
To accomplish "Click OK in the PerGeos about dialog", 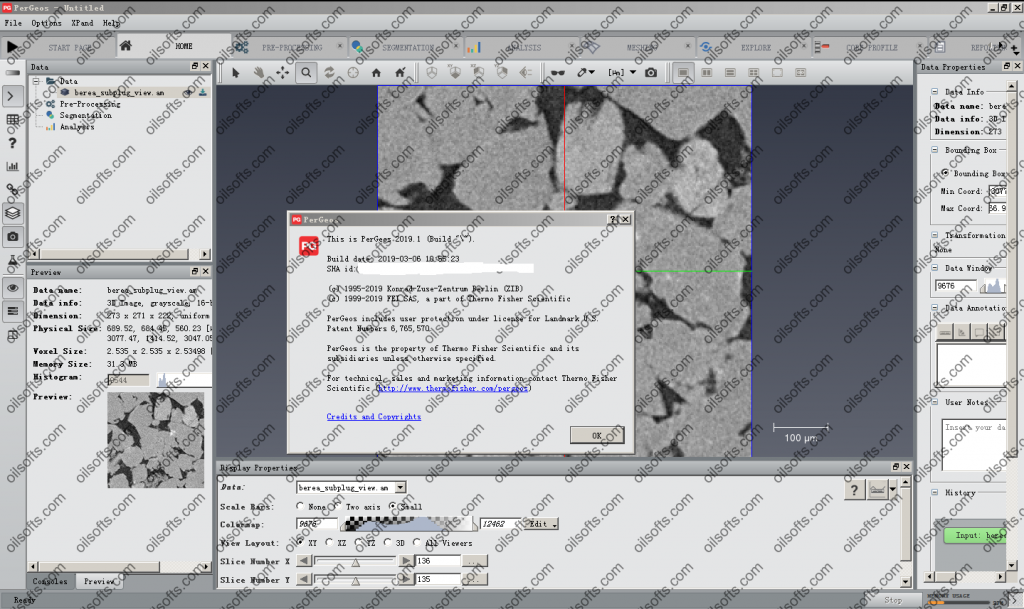I will click(597, 435).
